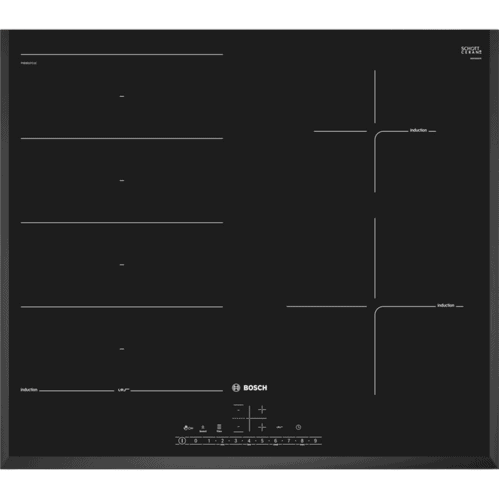The height and width of the screenshot is (499, 499).
Task: Open the timer clock icon
Action: click(x=298, y=427)
